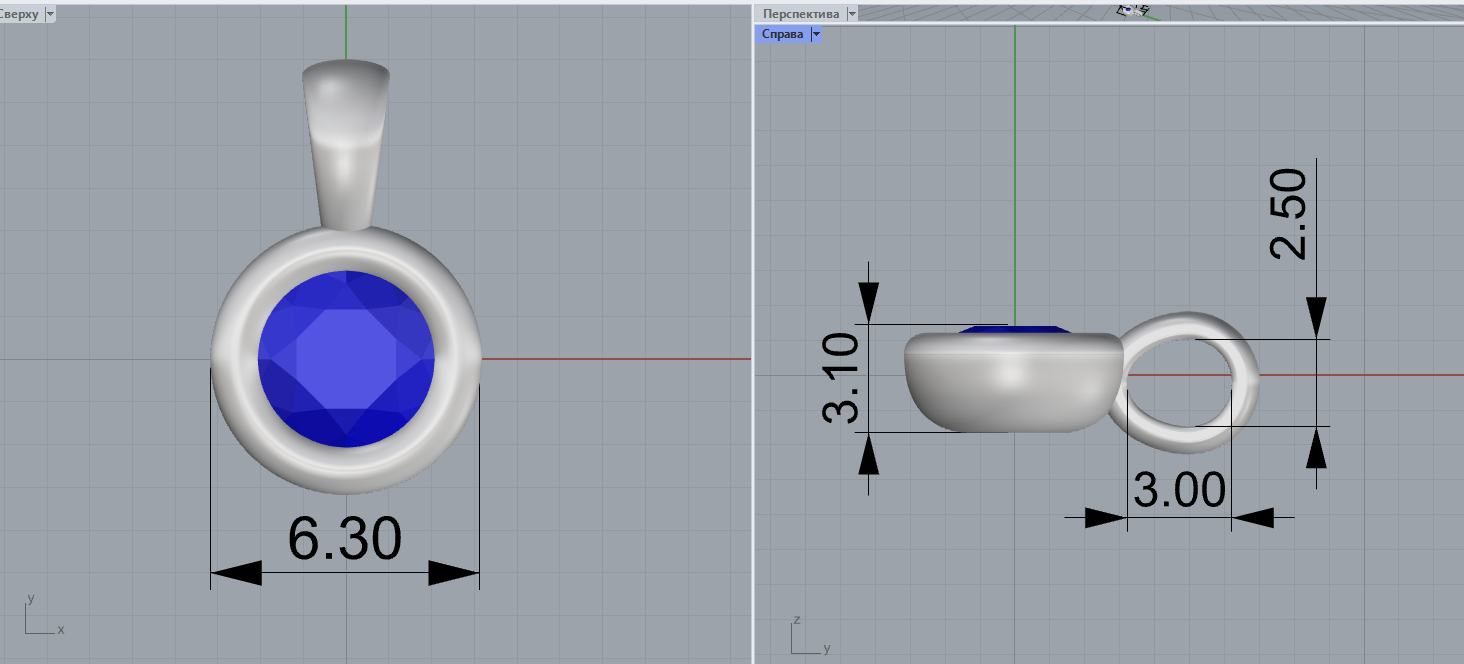Expand the Справа viewport menu arrow
This screenshot has height=664, width=1464.
click(816, 34)
